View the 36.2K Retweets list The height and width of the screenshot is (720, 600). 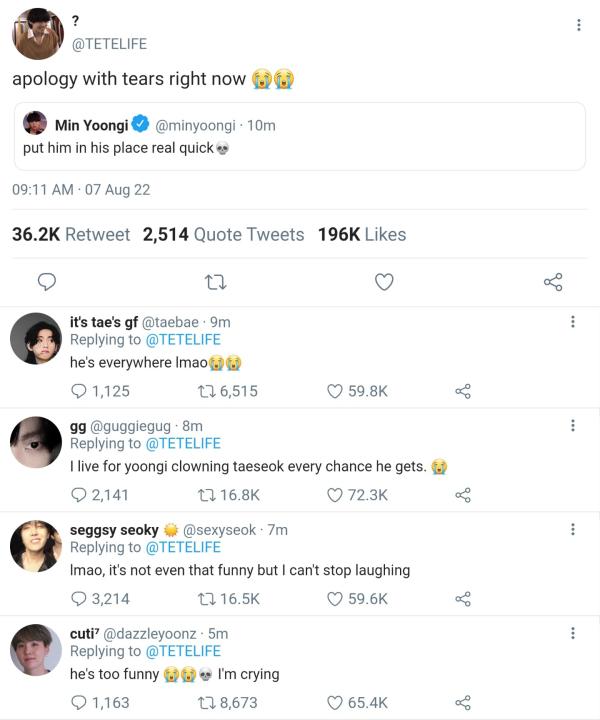(71, 234)
